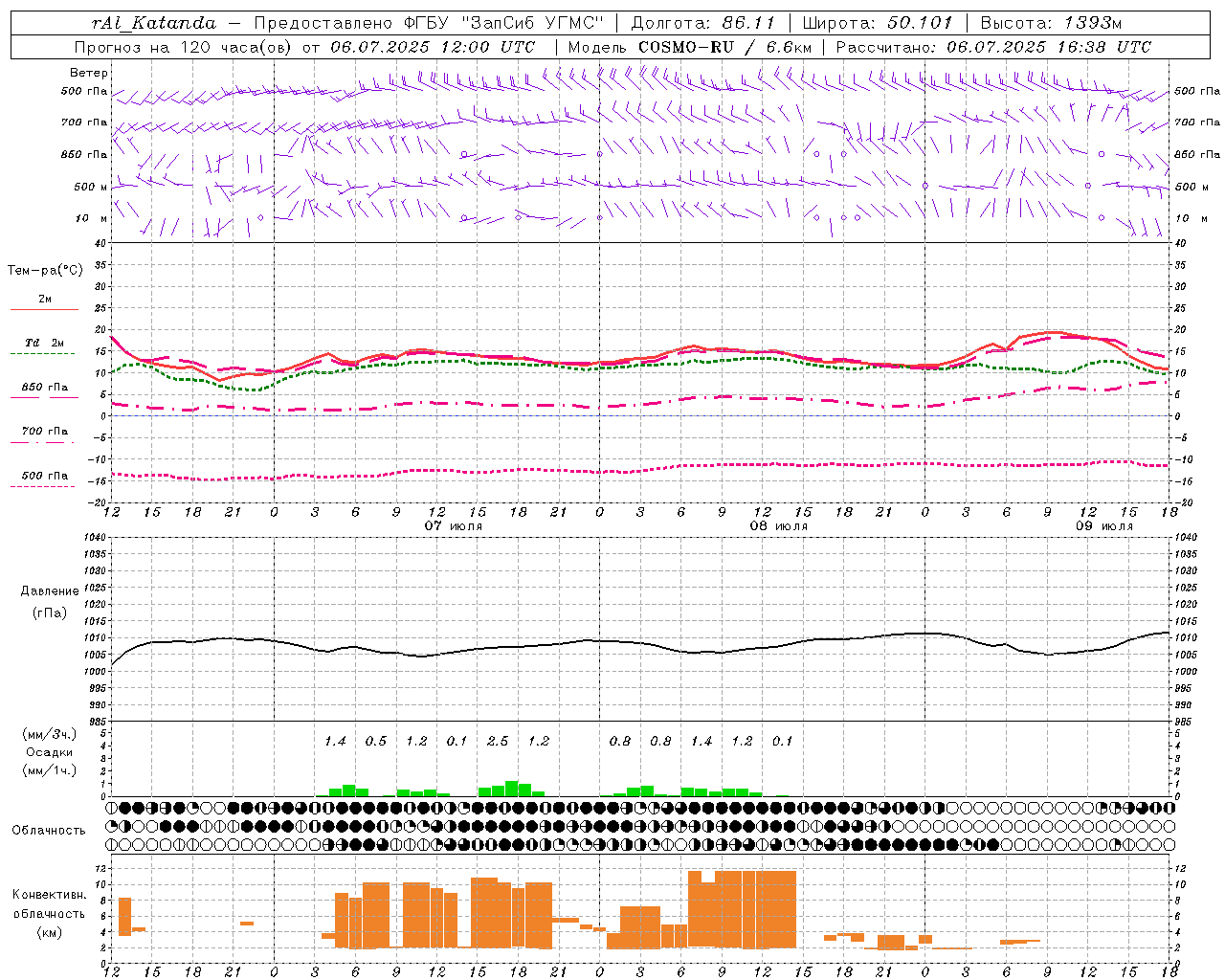1225x980 pixels.
Task: Click the 2м temperature legend line sample
Action: pyautogui.click(x=44, y=310)
